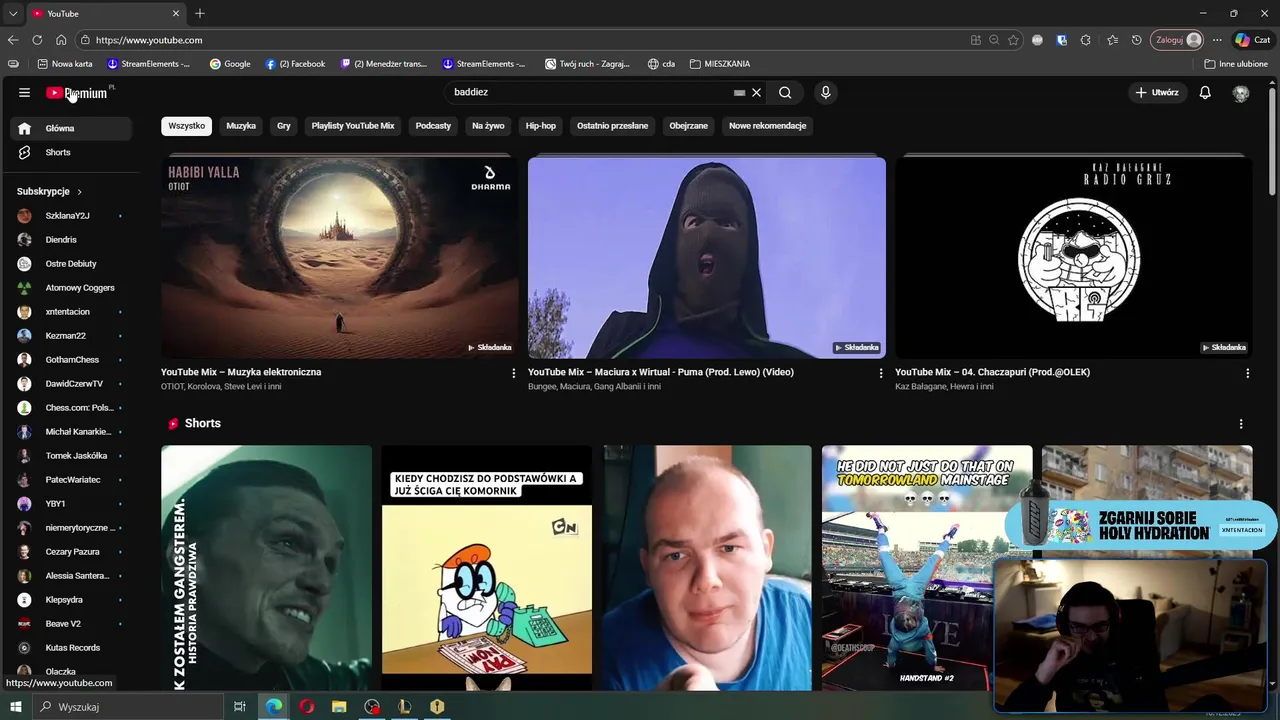The width and height of the screenshot is (1280, 720).
Task: Open the YouTube account avatar menu
Action: pos(1241,93)
